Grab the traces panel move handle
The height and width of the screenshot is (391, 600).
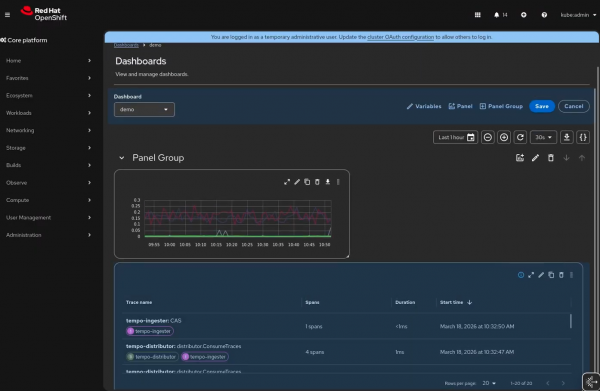571,275
